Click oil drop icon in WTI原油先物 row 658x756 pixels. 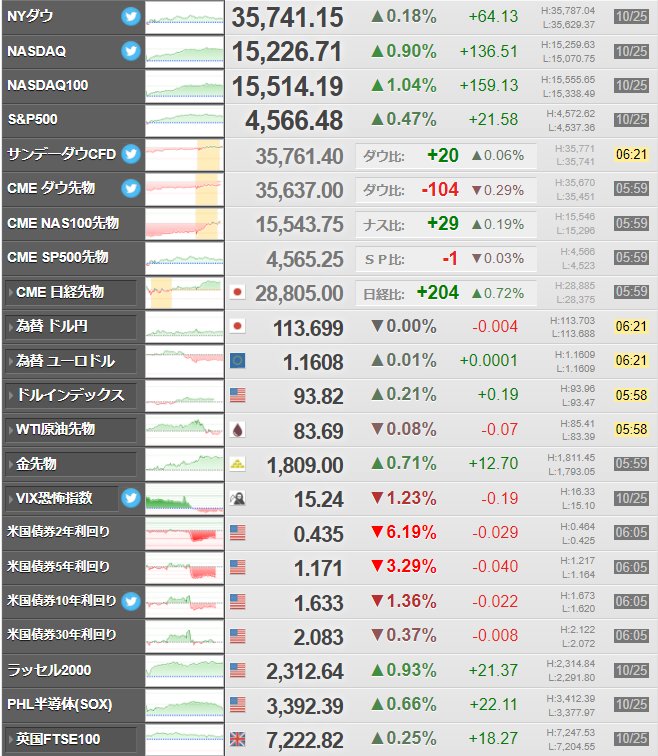[237, 430]
